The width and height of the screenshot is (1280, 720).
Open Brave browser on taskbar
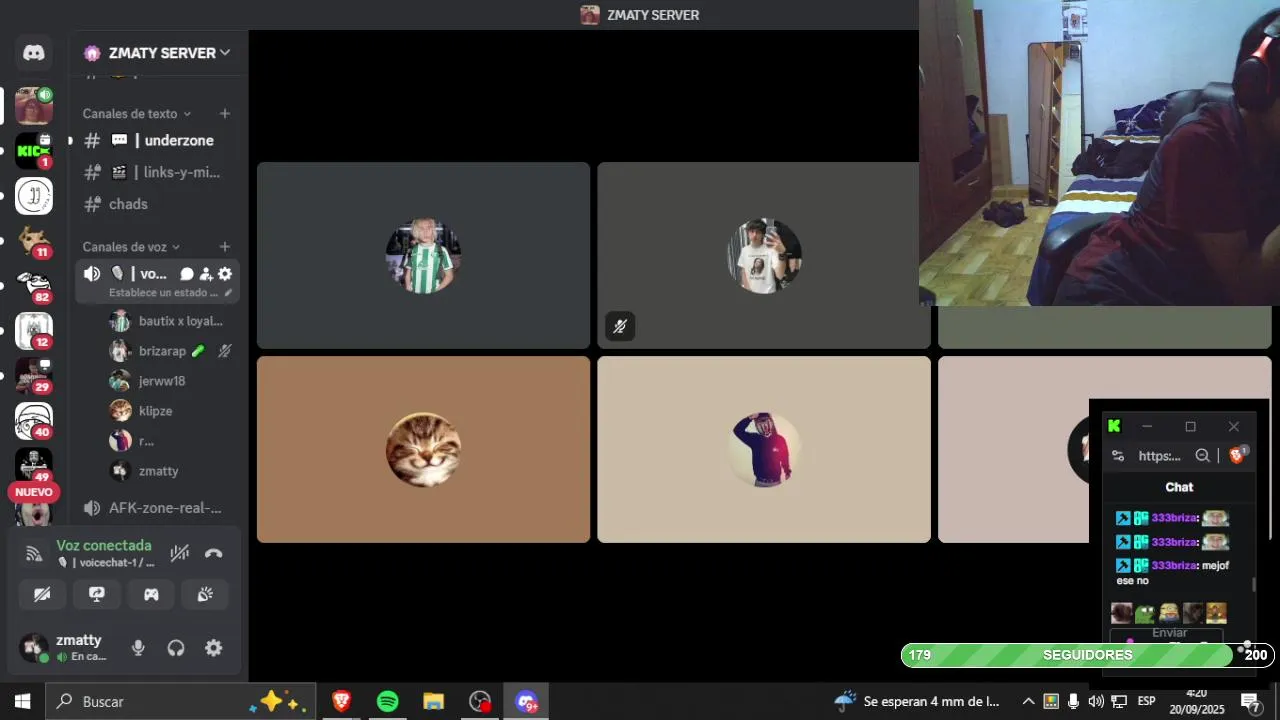tap(341, 702)
